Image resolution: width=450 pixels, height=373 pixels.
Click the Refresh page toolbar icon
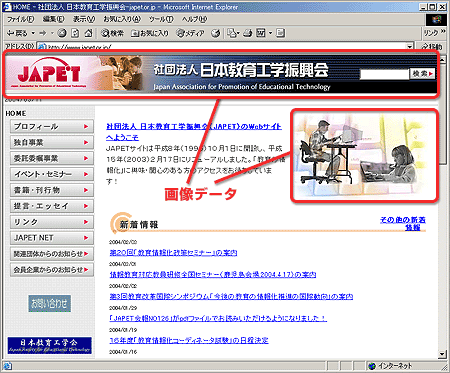point(75,33)
